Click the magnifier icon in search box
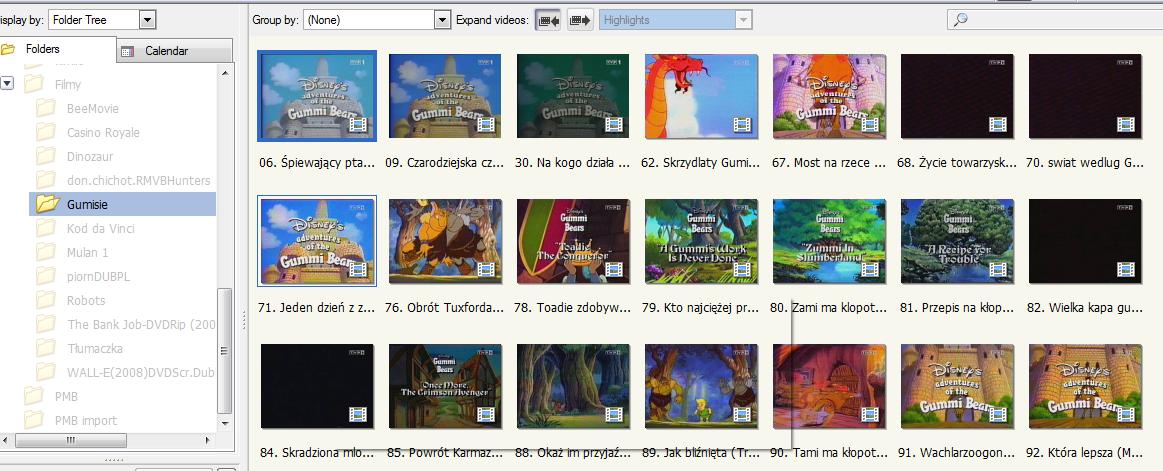This screenshot has width=1163, height=471. [961, 20]
